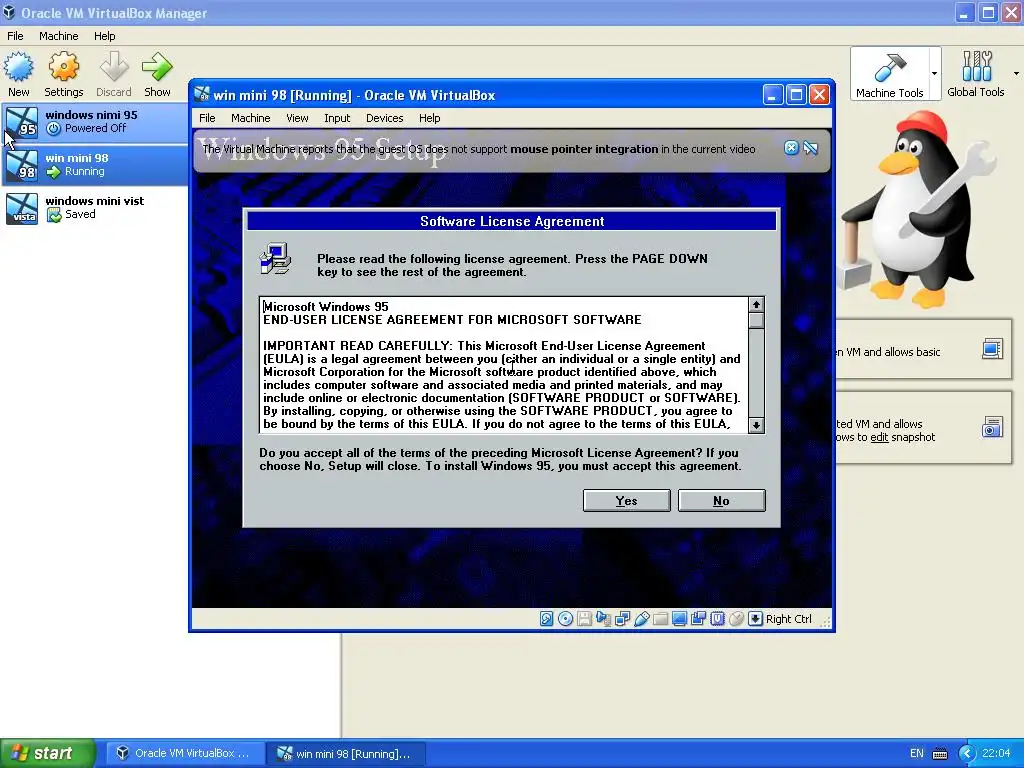Click the do-not-show-again notification icon
The width and height of the screenshot is (1024, 768).
(x=810, y=148)
